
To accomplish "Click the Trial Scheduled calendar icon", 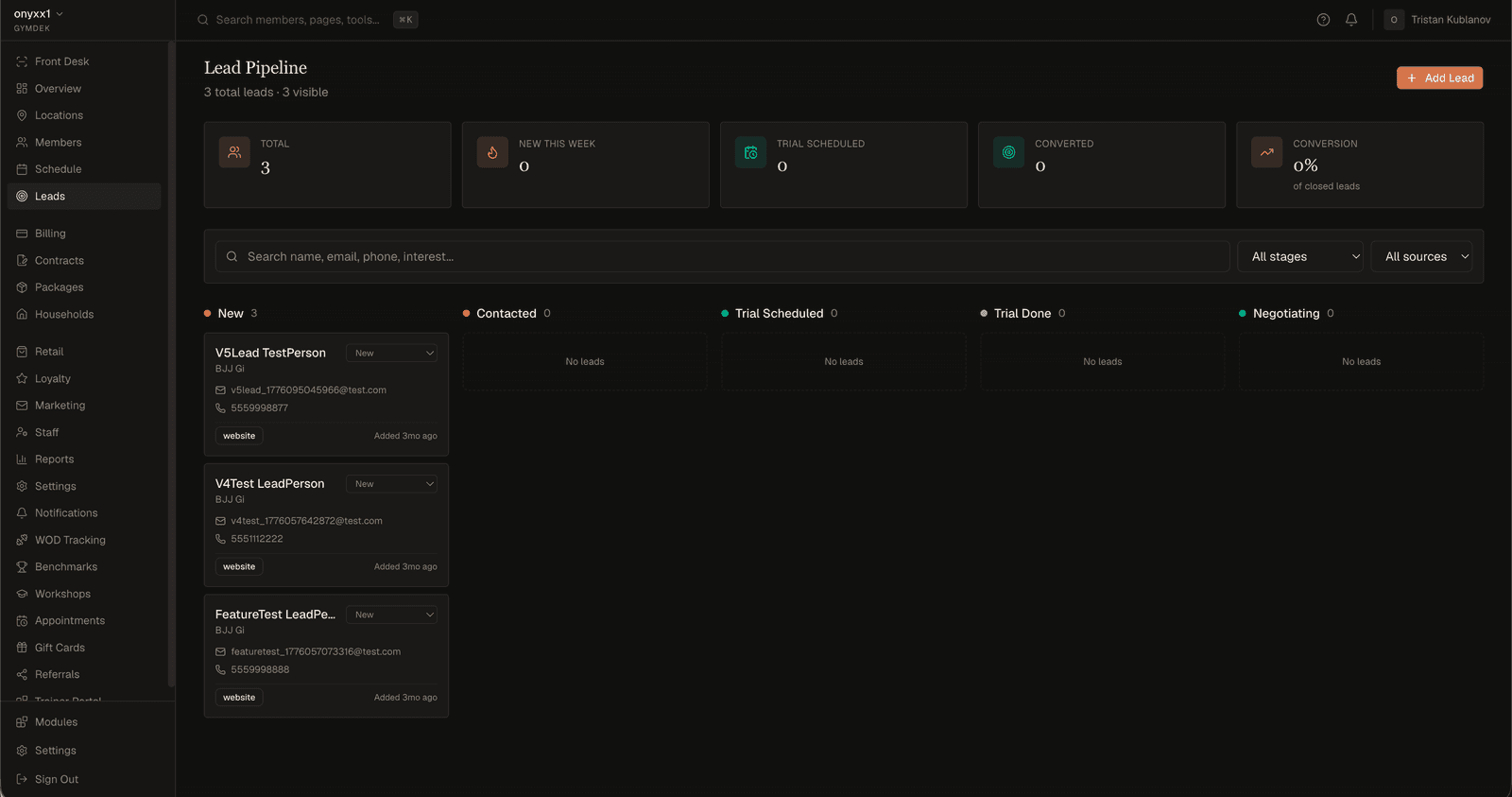I will 750,152.
